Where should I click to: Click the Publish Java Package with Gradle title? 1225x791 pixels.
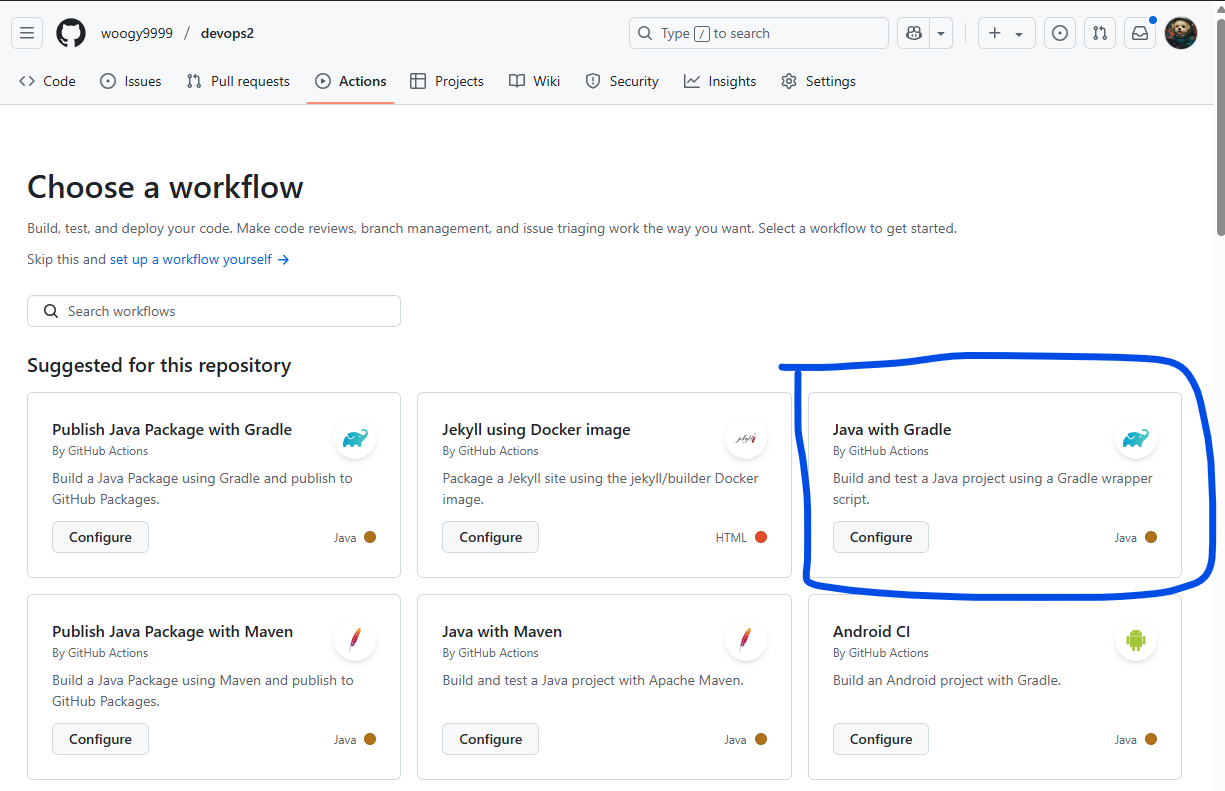click(172, 429)
